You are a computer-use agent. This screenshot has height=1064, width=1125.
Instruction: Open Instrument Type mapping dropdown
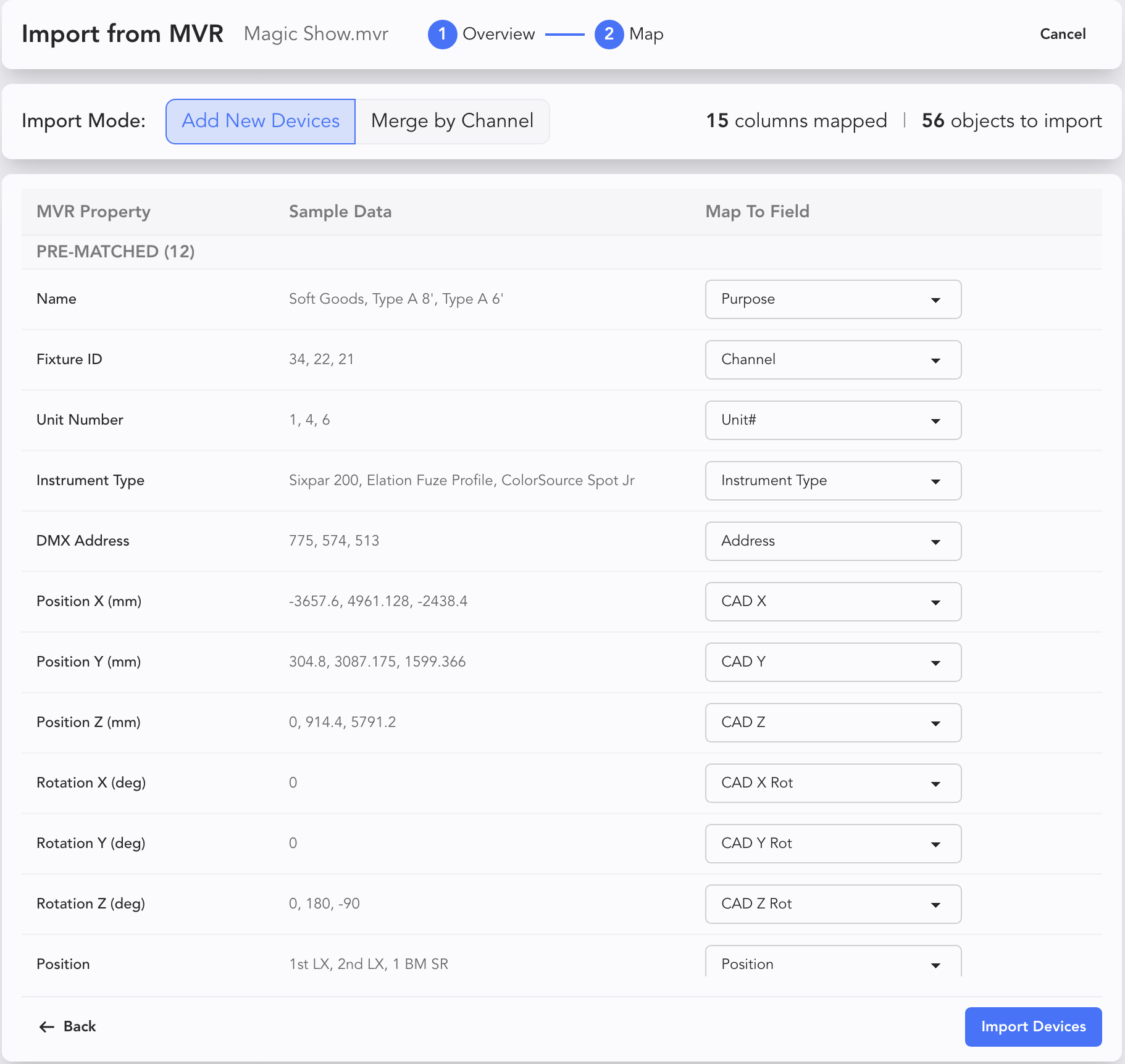(833, 481)
